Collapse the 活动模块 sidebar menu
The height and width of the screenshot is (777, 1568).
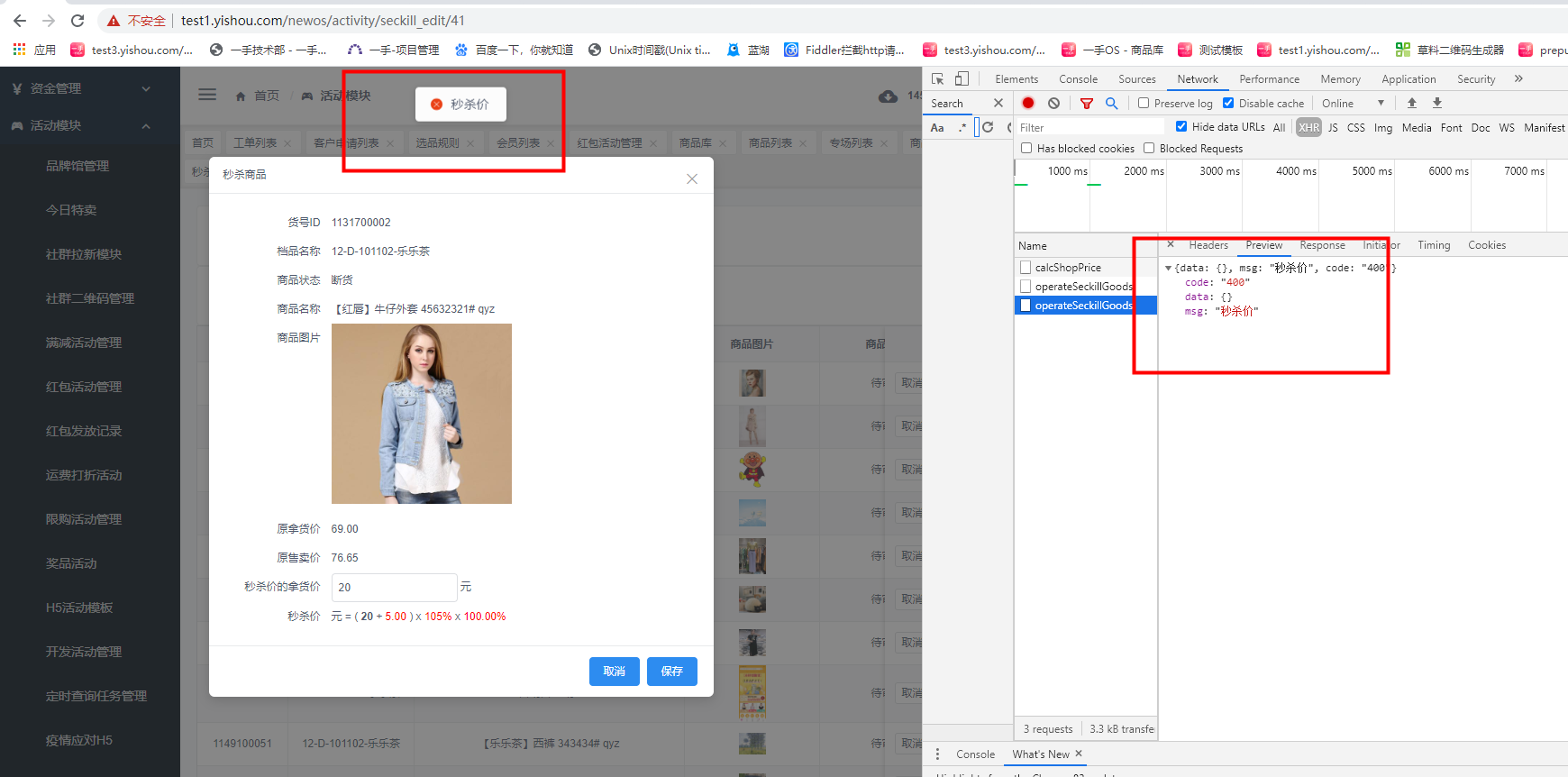(x=90, y=125)
